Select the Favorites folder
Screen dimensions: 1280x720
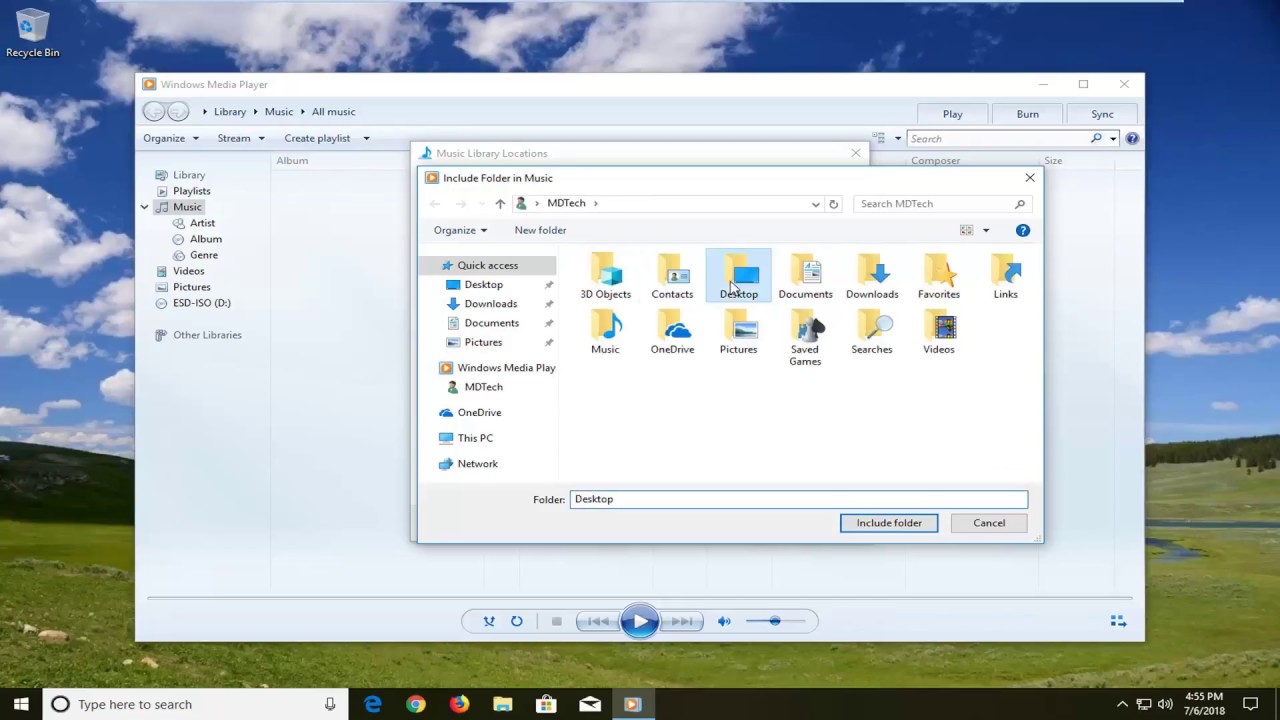pyautogui.click(x=938, y=276)
